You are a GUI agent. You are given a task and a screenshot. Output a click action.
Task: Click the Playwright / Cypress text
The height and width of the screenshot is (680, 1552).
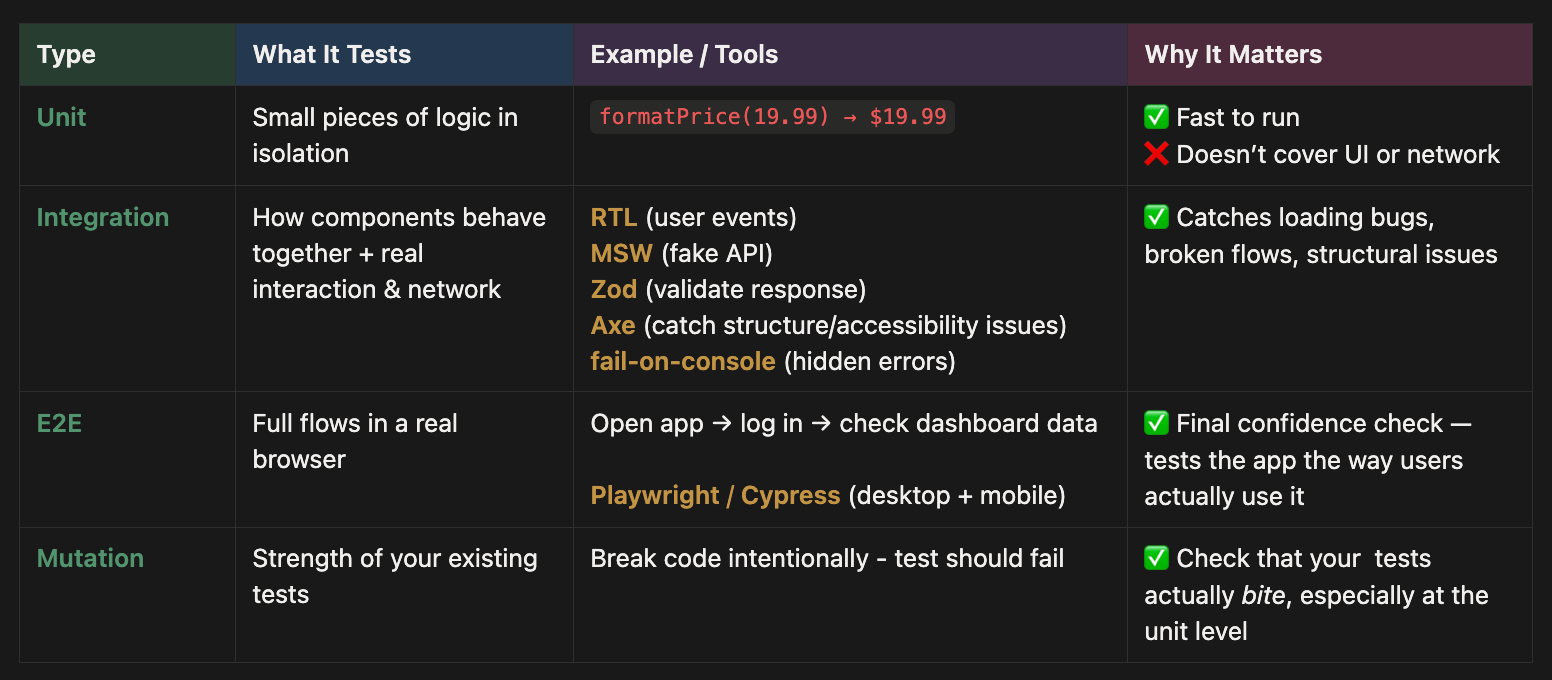click(715, 496)
